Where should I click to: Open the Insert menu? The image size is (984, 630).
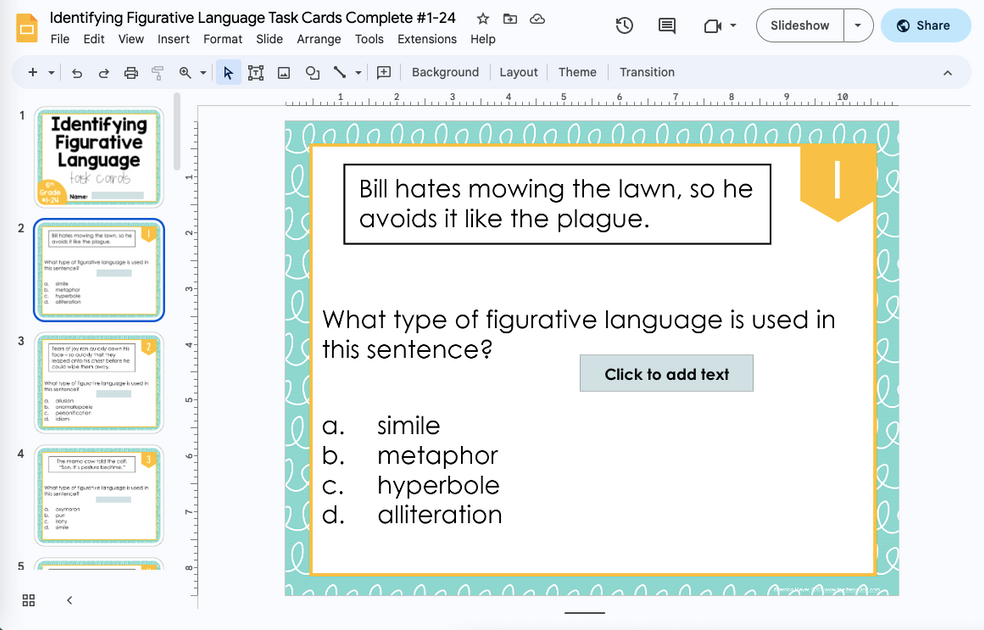tap(173, 39)
